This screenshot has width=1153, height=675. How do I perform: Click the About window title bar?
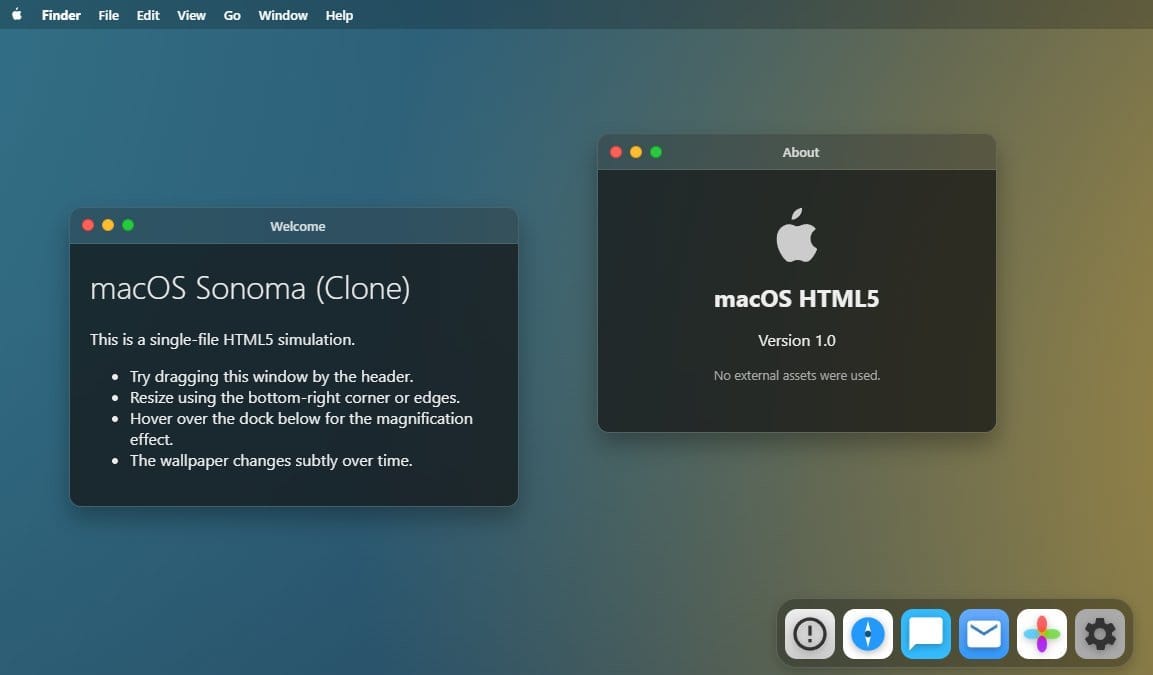click(x=797, y=152)
